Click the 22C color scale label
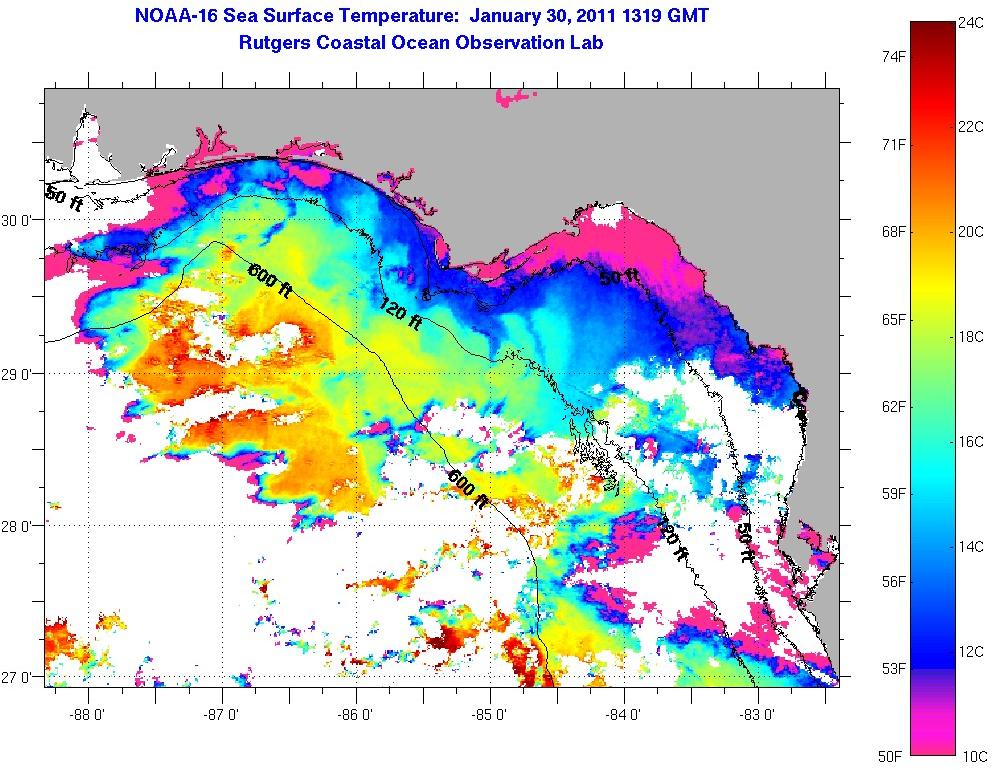 (x=971, y=127)
